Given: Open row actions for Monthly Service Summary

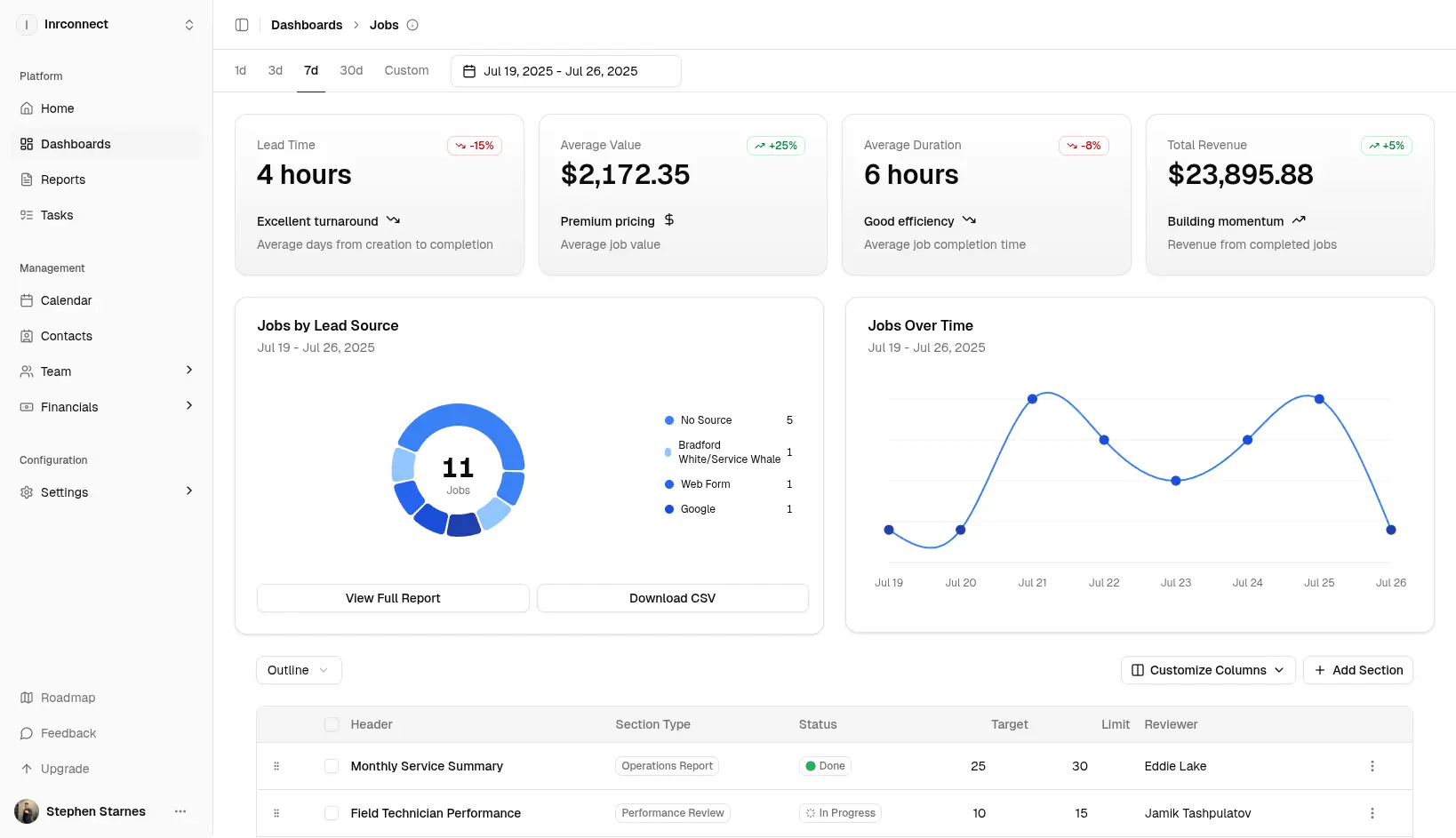Looking at the screenshot, I should pos(1372,766).
